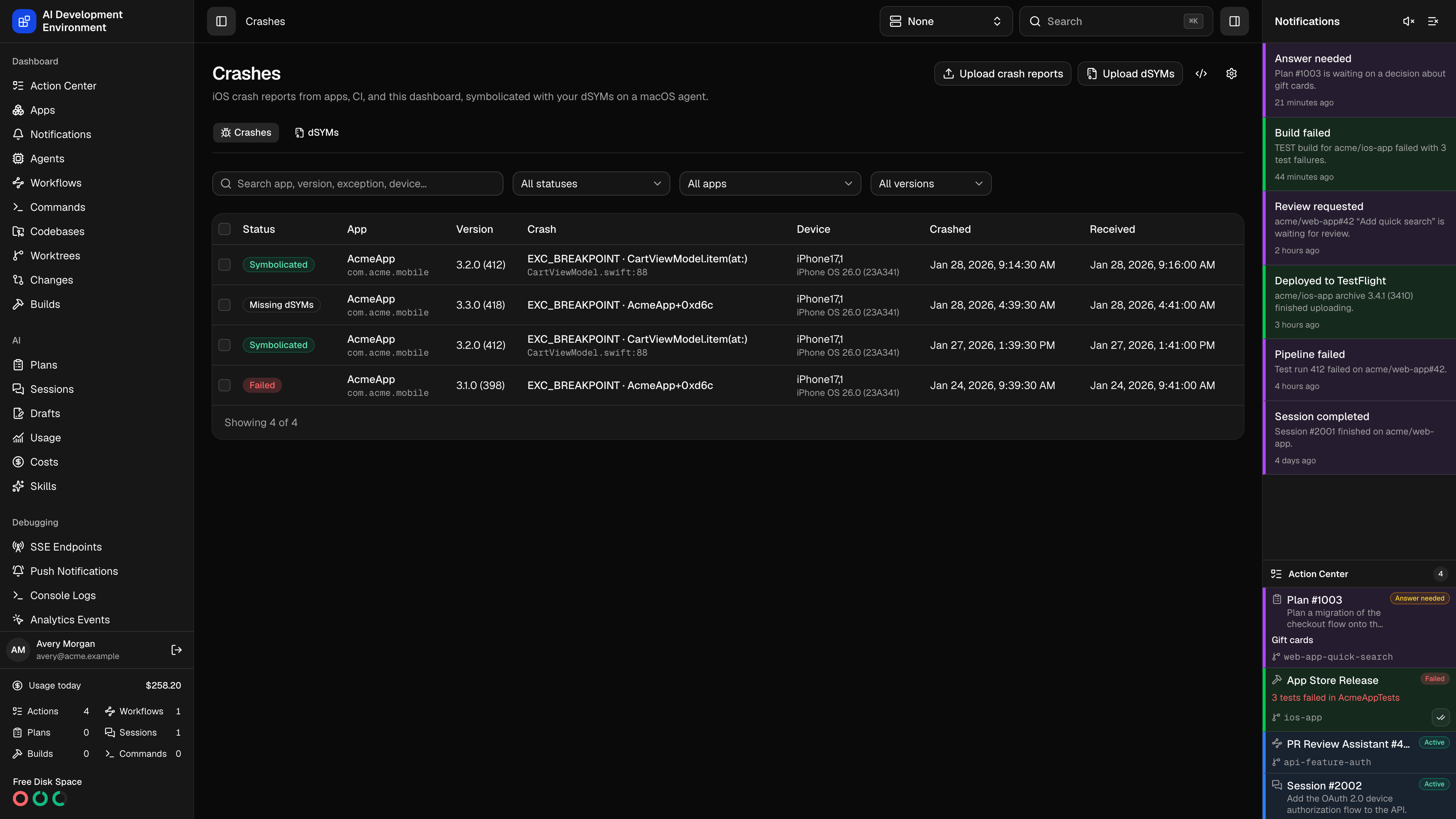
Task: Open the All versions dropdown
Action: (931, 184)
